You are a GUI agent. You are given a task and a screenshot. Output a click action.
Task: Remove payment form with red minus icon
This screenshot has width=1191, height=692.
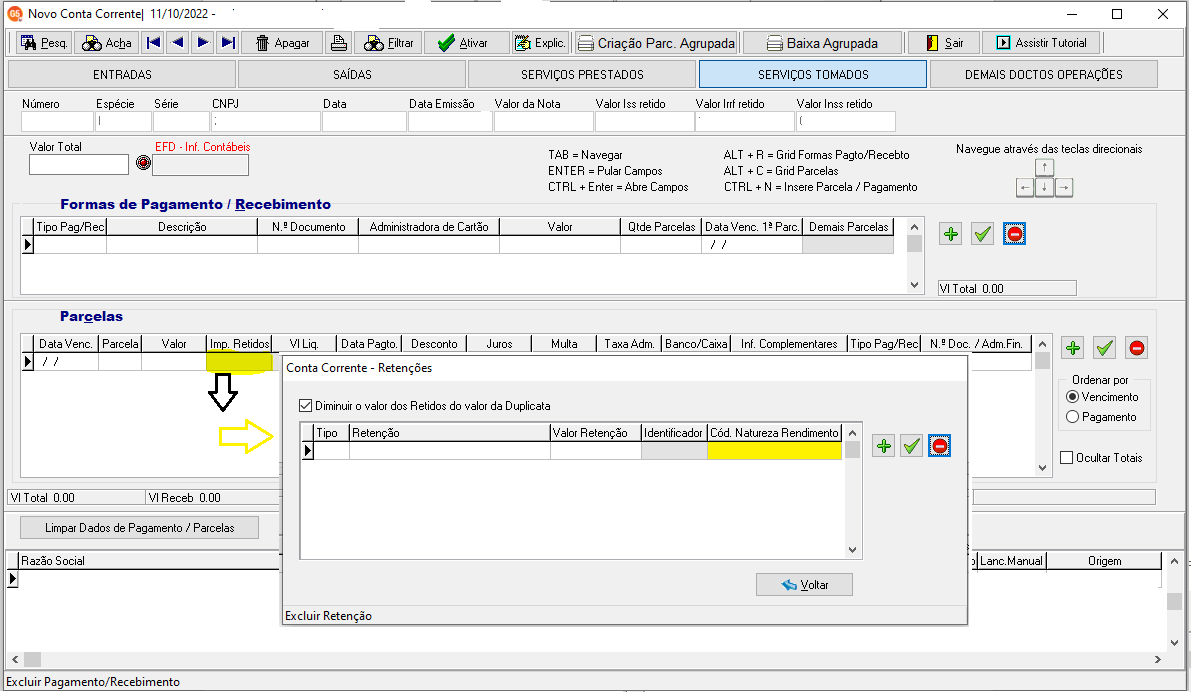coord(1014,234)
